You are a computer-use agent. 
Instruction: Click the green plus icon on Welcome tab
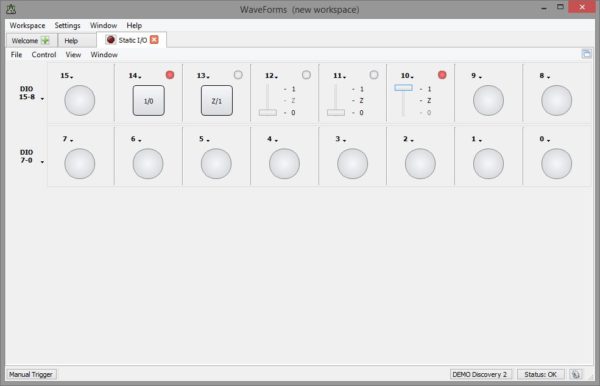coord(45,41)
